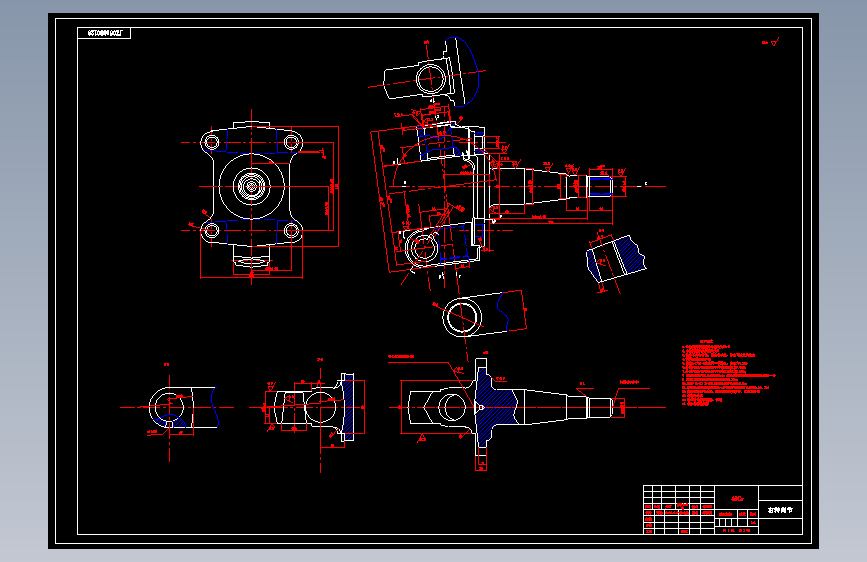
Task: Select the red technical requirements notes block
Action: (x=728, y=373)
